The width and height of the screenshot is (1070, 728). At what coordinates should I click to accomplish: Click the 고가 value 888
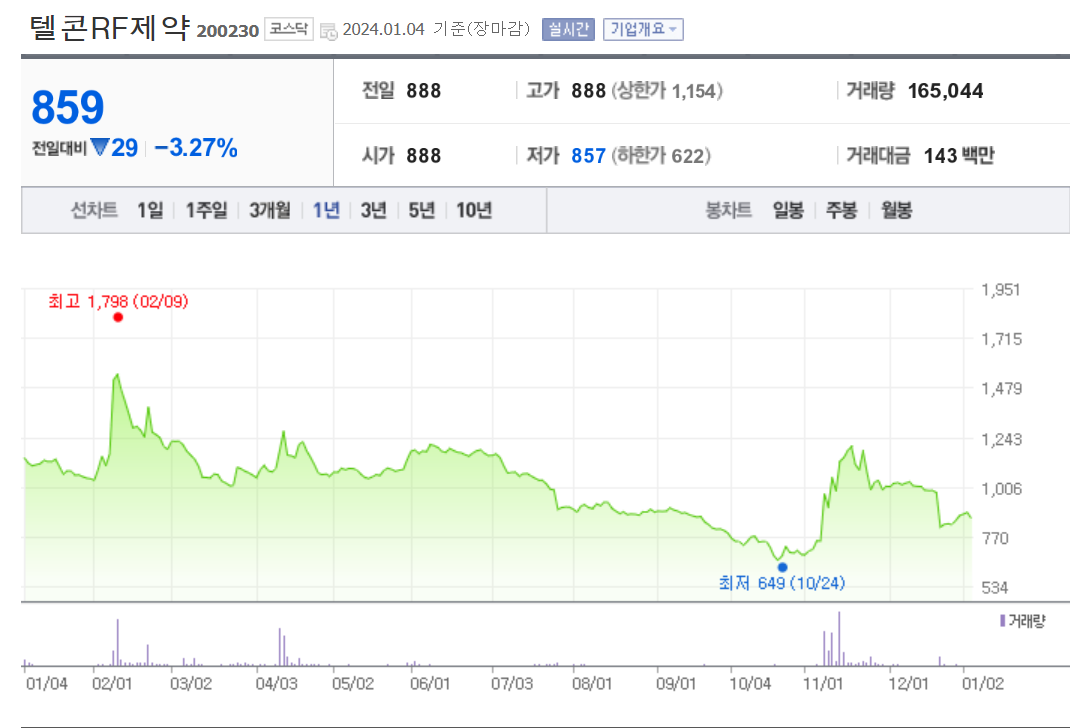(x=588, y=91)
